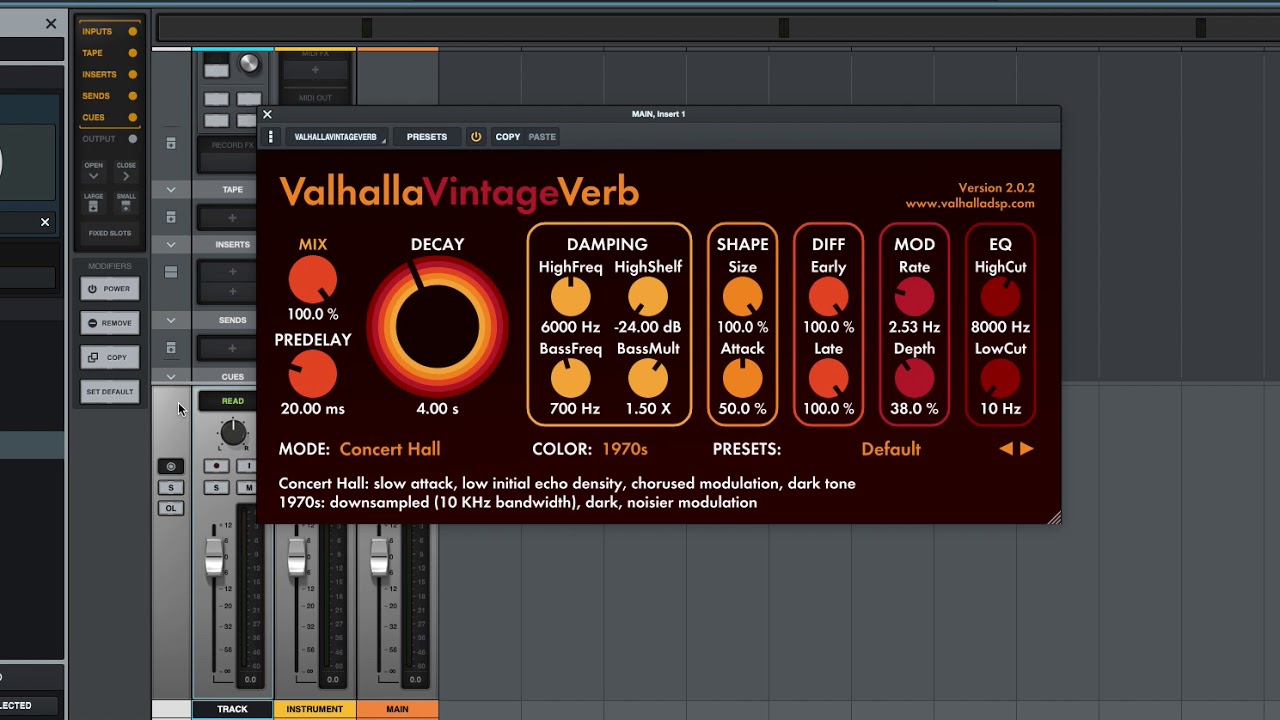The width and height of the screenshot is (1280, 720).
Task: Select the INSTRUMENT channel label tab
Action: coord(315,709)
